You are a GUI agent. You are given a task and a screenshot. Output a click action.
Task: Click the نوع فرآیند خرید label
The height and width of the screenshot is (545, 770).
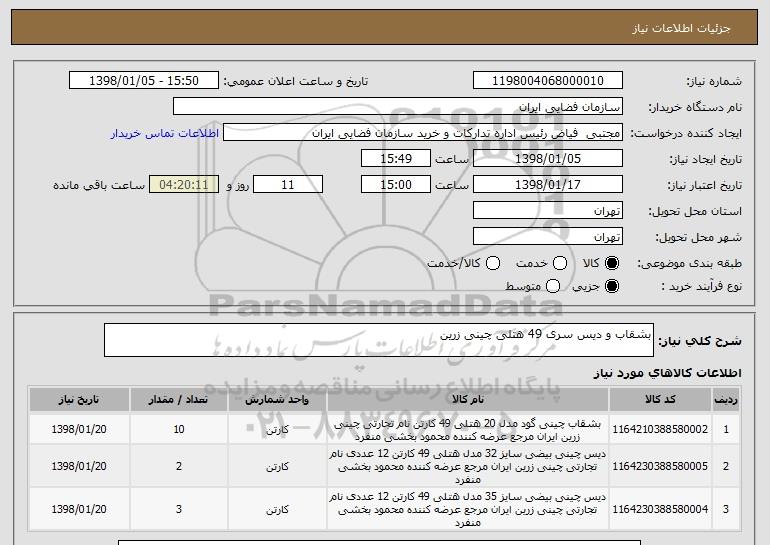(x=702, y=286)
